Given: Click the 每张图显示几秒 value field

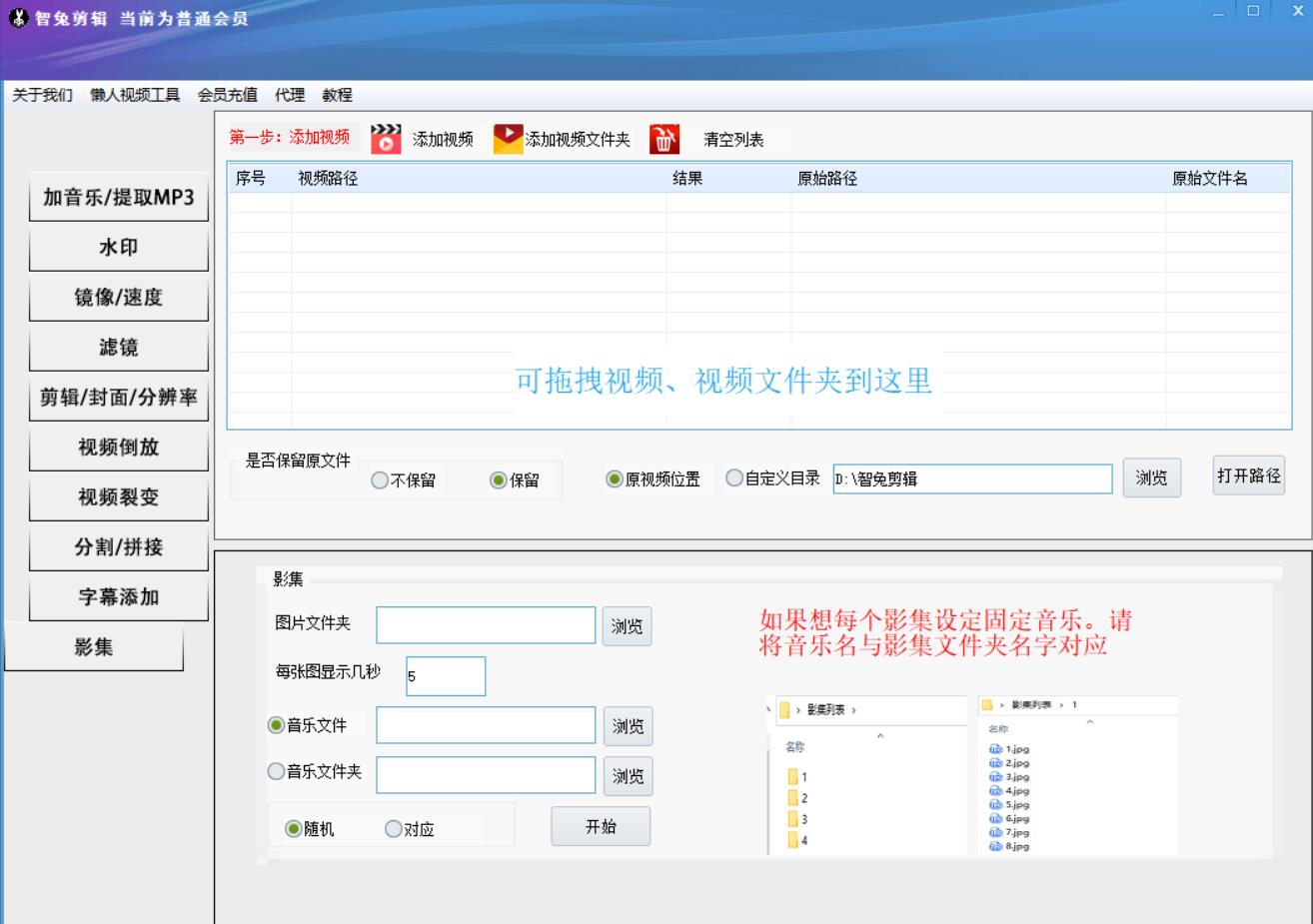Looking at the screenshot, I should point(446,676).
